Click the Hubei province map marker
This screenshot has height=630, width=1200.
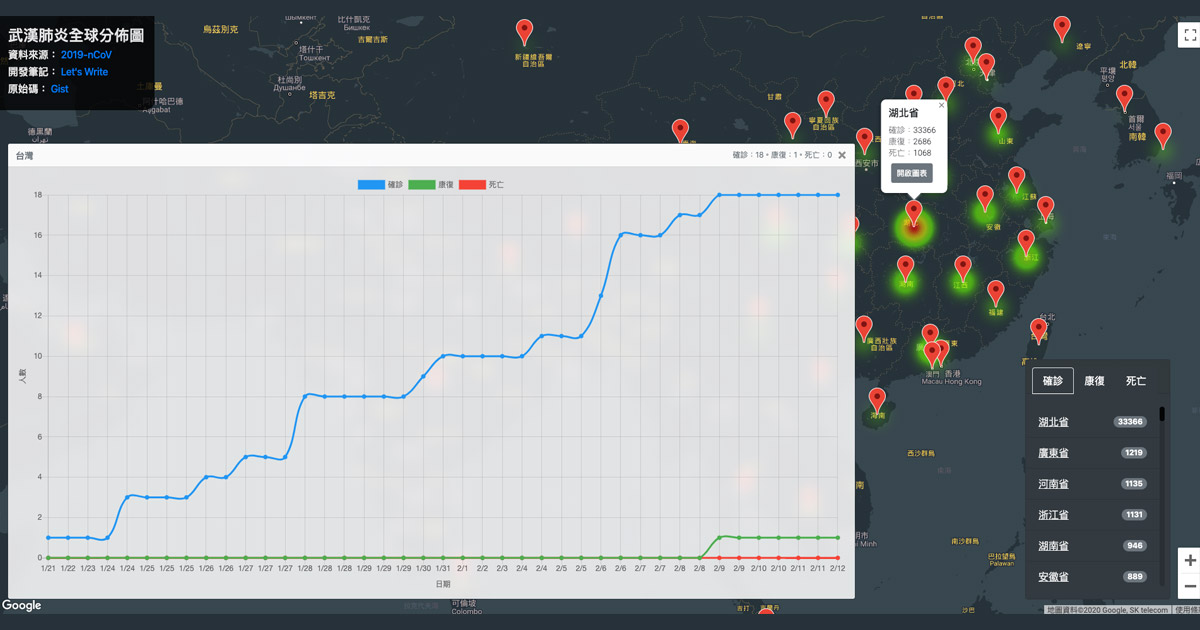[913, 213]
